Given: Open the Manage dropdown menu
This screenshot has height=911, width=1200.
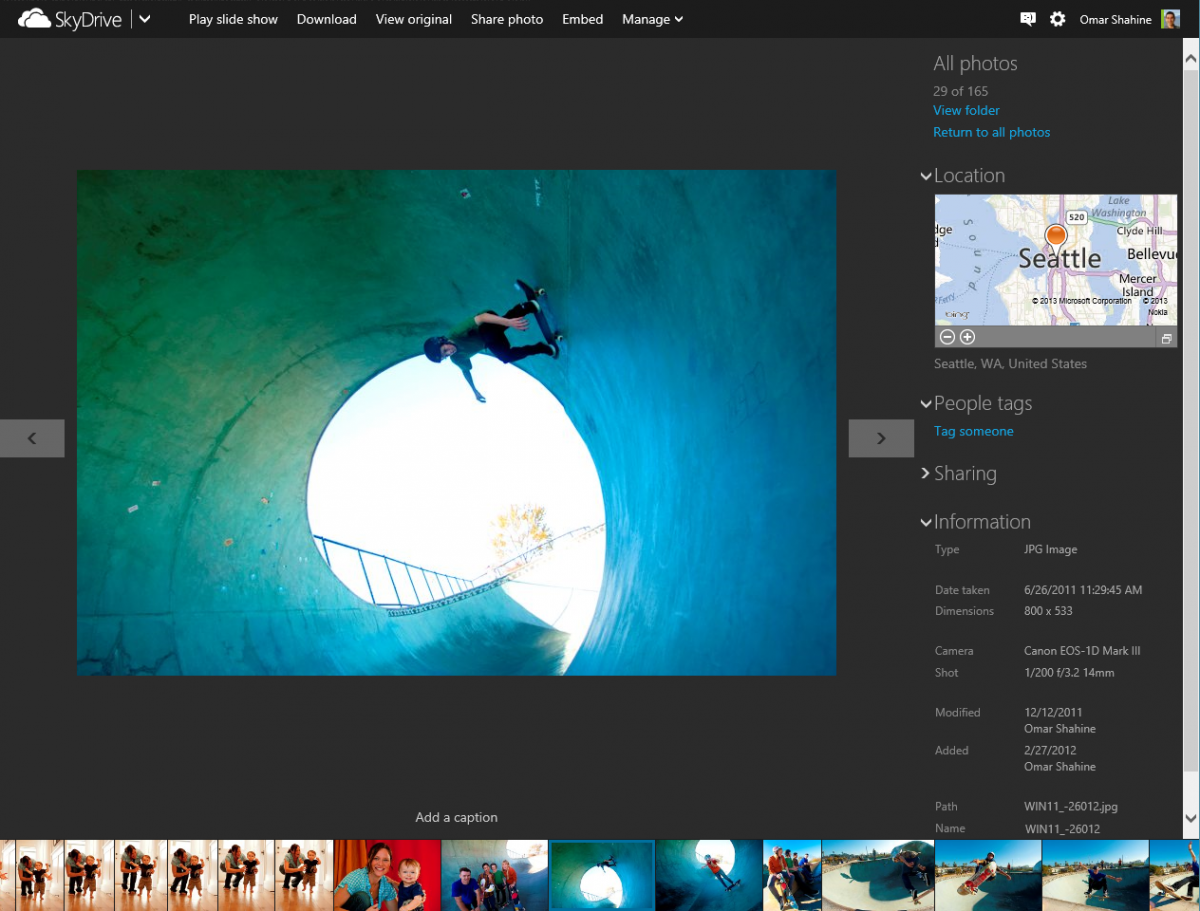Looking at the screenshot, I should [652, 19].
